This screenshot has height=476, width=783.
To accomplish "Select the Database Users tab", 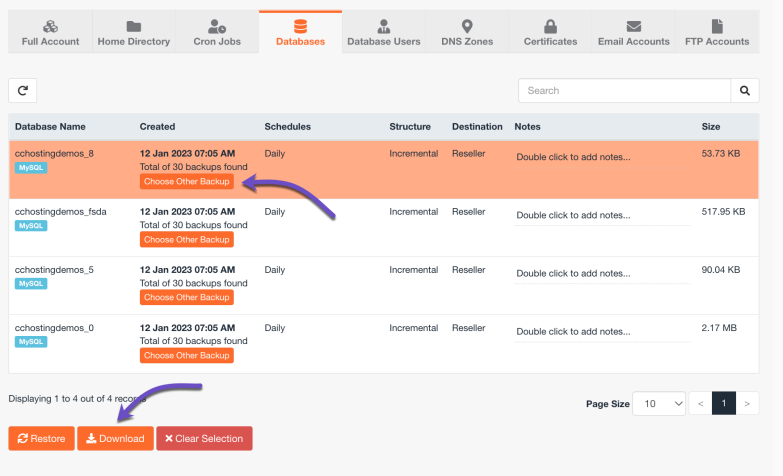I will [383, 32].
